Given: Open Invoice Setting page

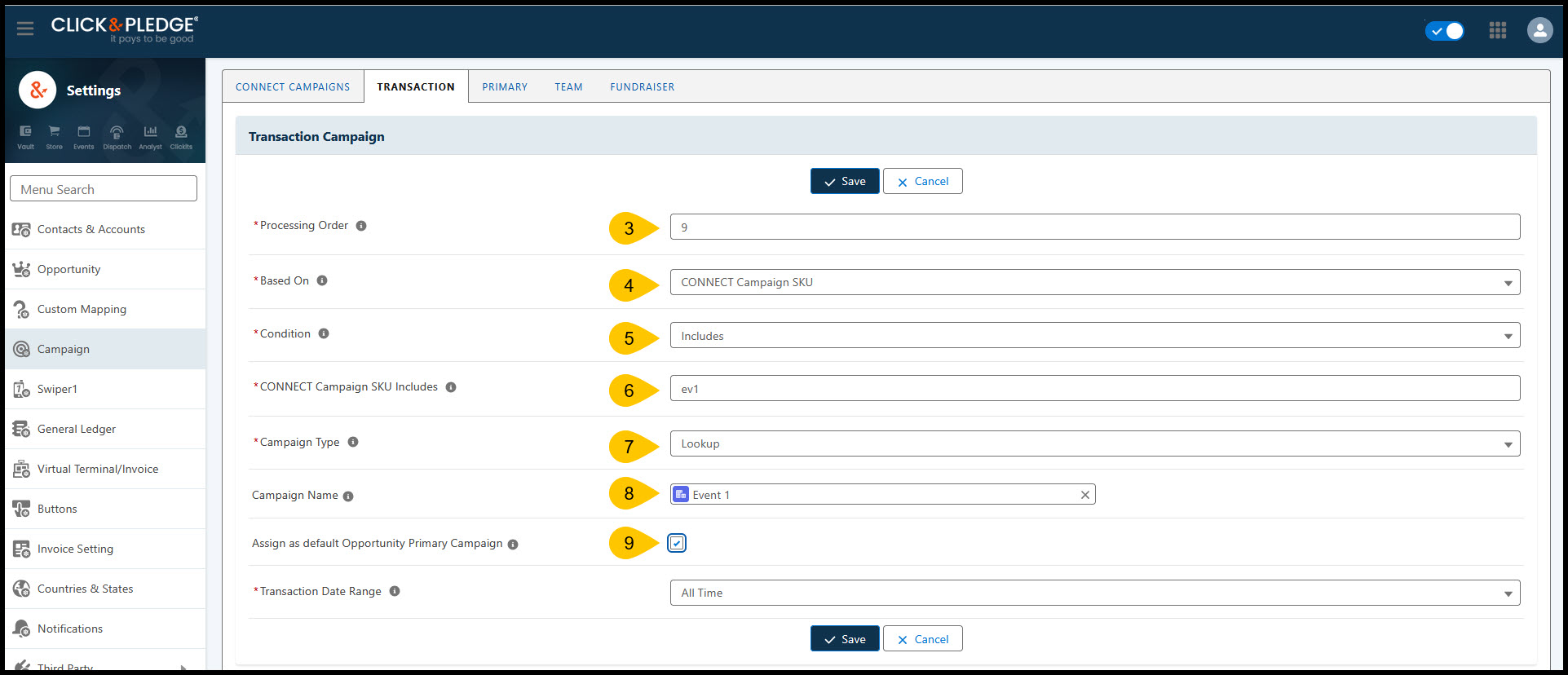Looking at the screenshot, I should [105, 549].
